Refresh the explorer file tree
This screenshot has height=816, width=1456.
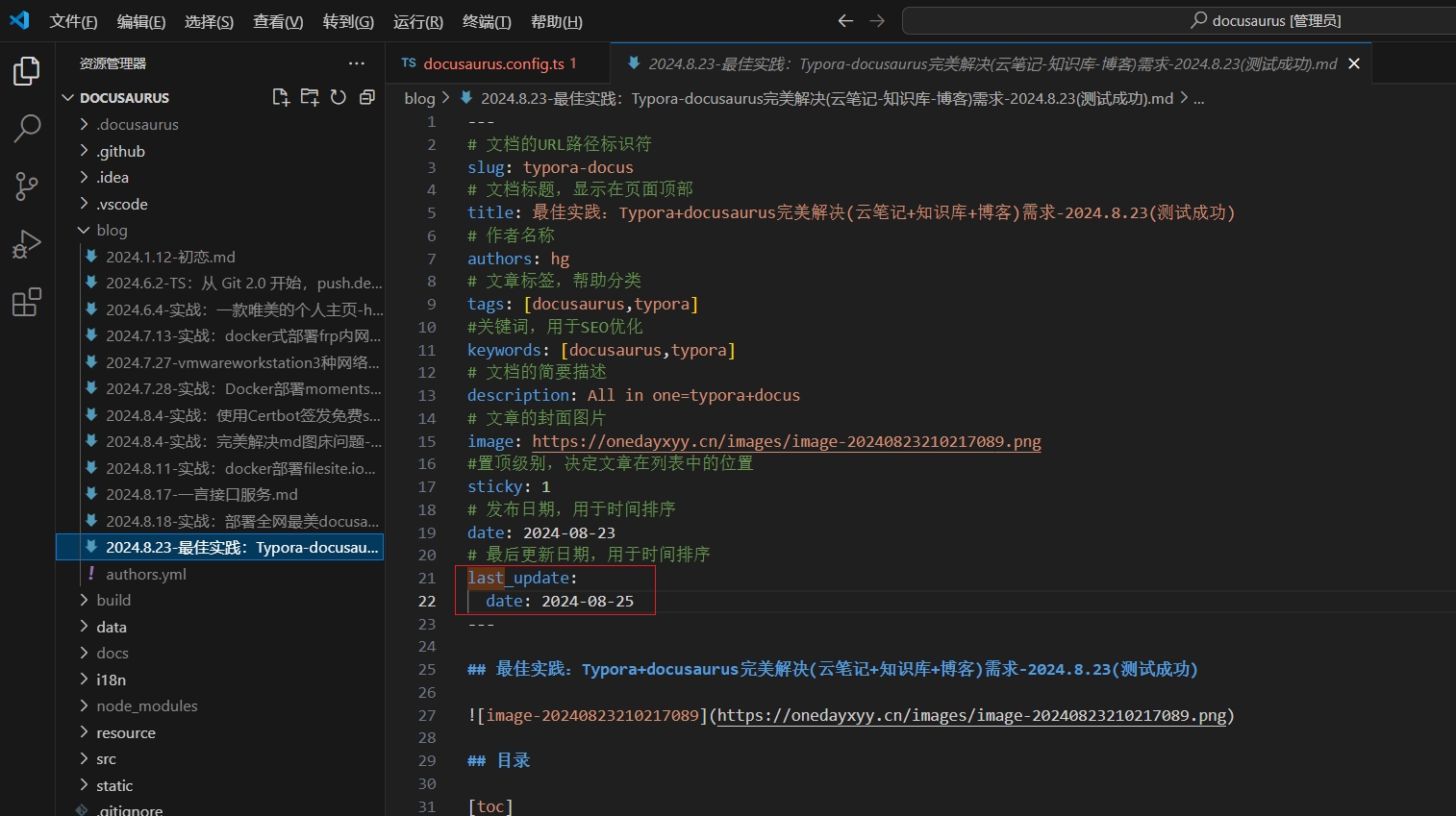[x=339, y=97]
